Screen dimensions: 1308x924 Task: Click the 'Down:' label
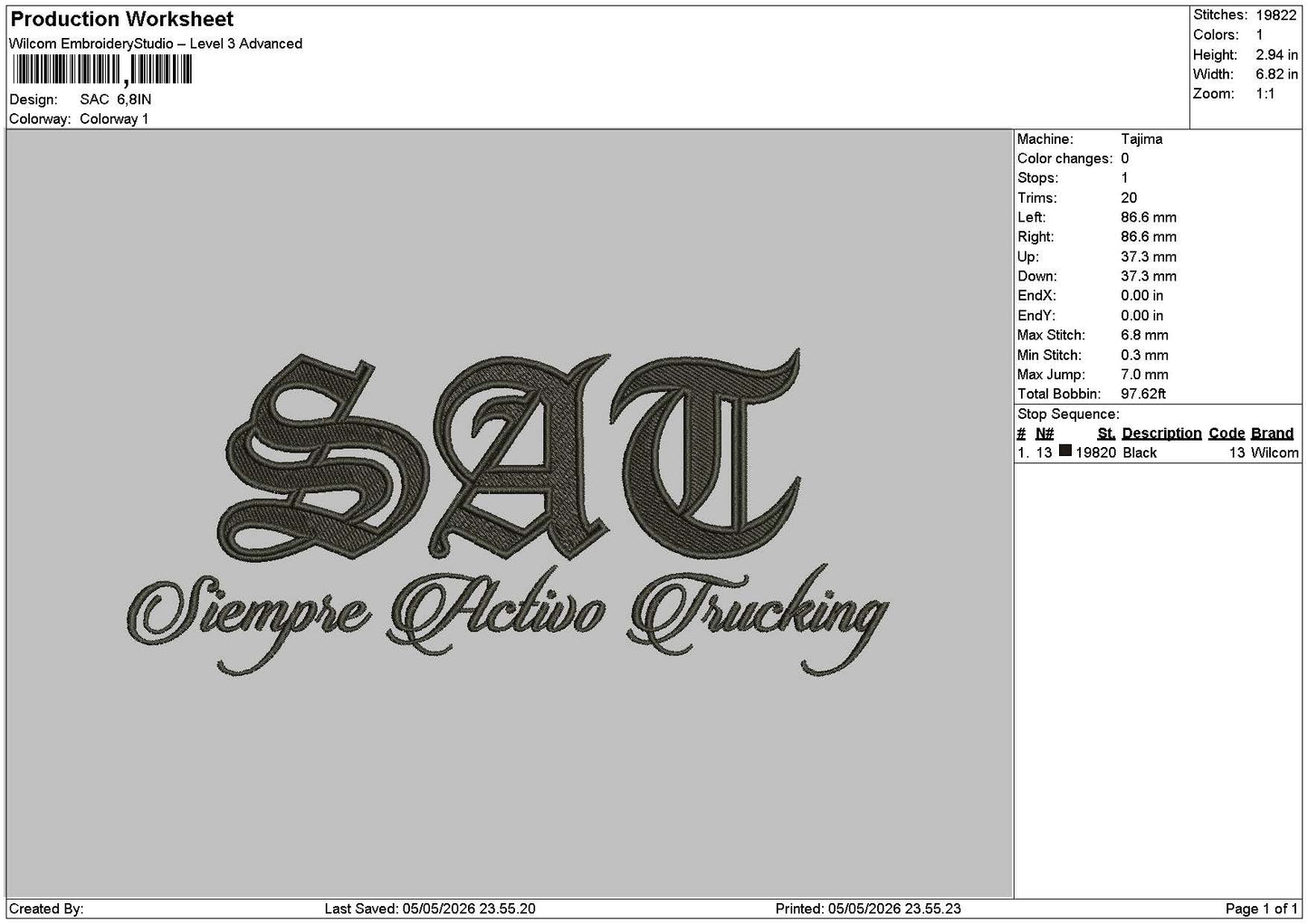pos(1036,277)
